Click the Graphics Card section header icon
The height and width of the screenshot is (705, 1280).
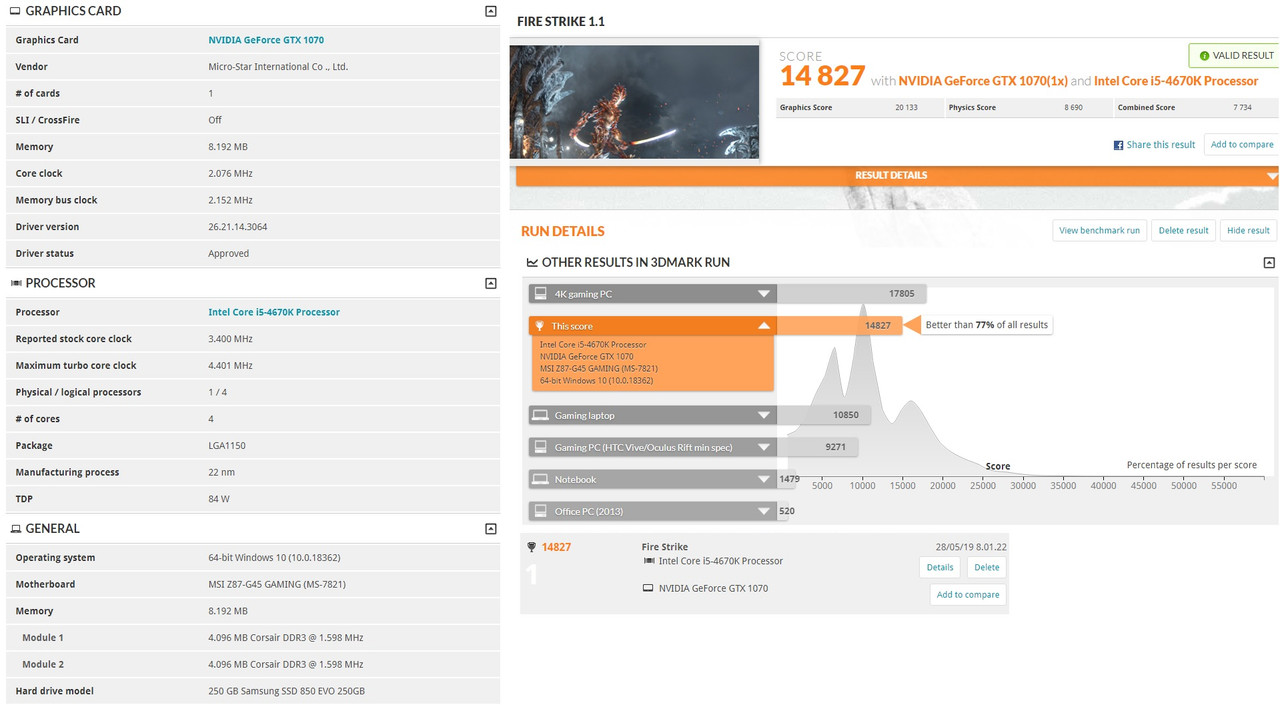[16, 11]
